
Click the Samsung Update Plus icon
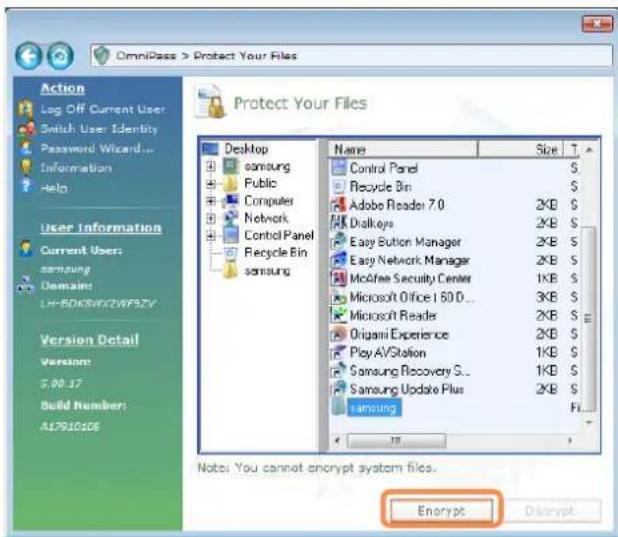(338, 389)
